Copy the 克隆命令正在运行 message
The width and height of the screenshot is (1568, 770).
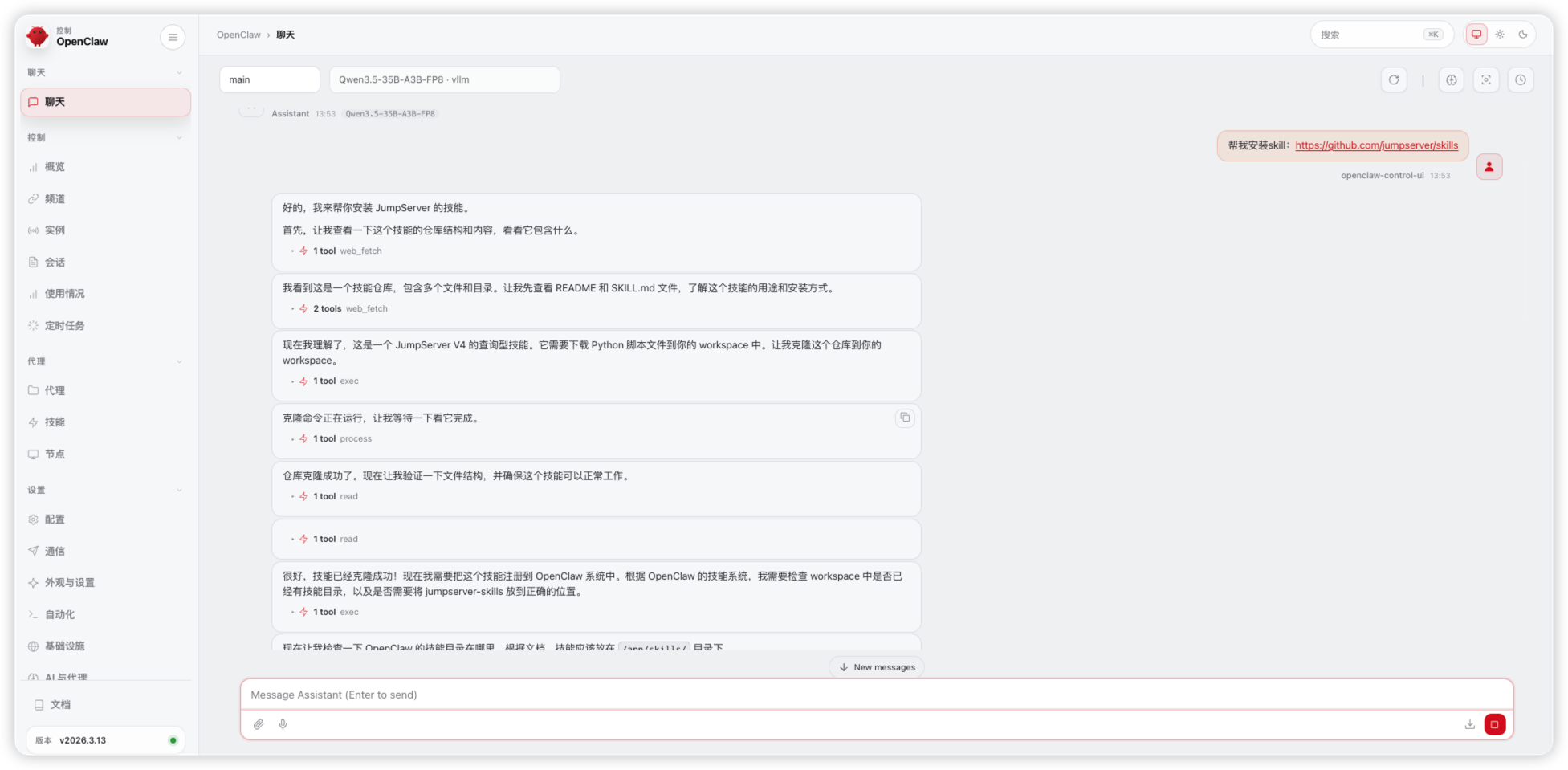(x=905, y=418)
